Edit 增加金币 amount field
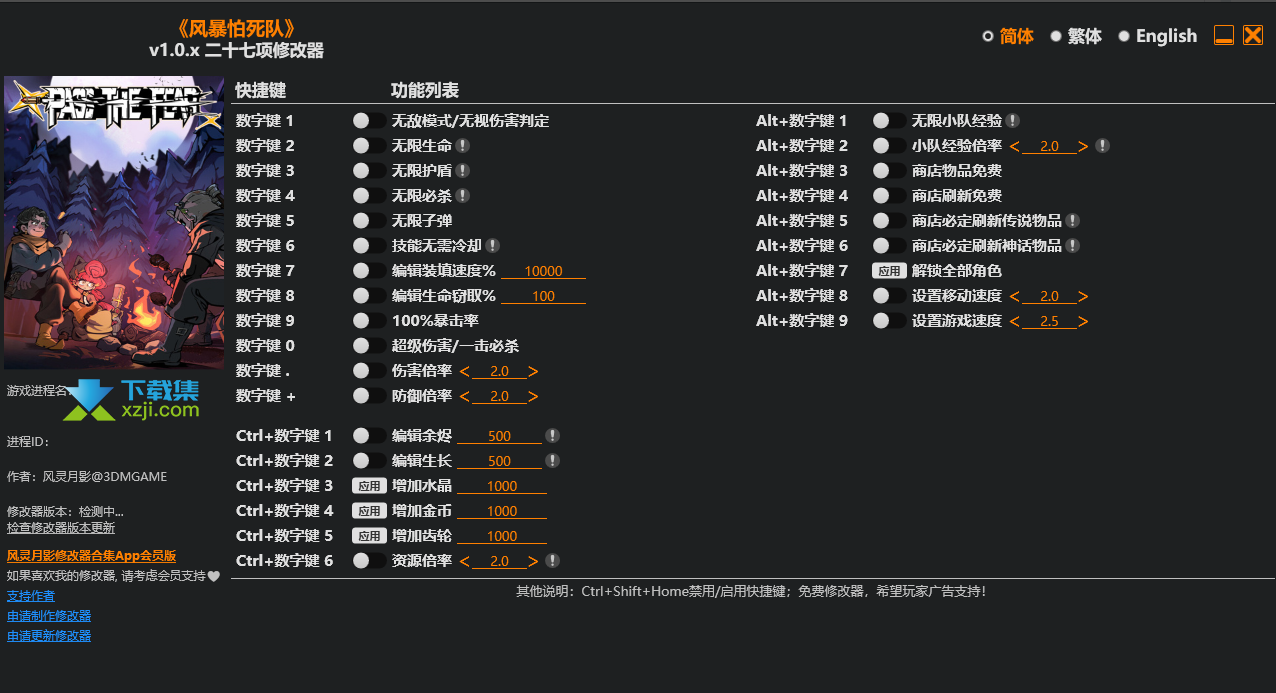Screen dimensions: 1276x693 coord(502,511)
